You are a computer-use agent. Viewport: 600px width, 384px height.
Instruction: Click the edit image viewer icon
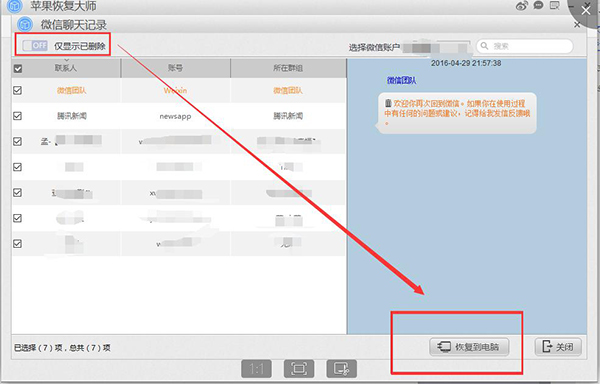[342, 369]
